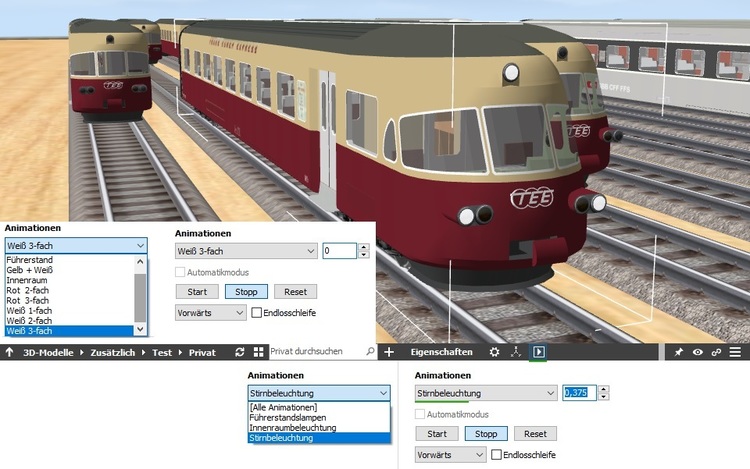Increase the value next to the 0 field
Screen dimensions: 750x469
[x=364, y=247]
